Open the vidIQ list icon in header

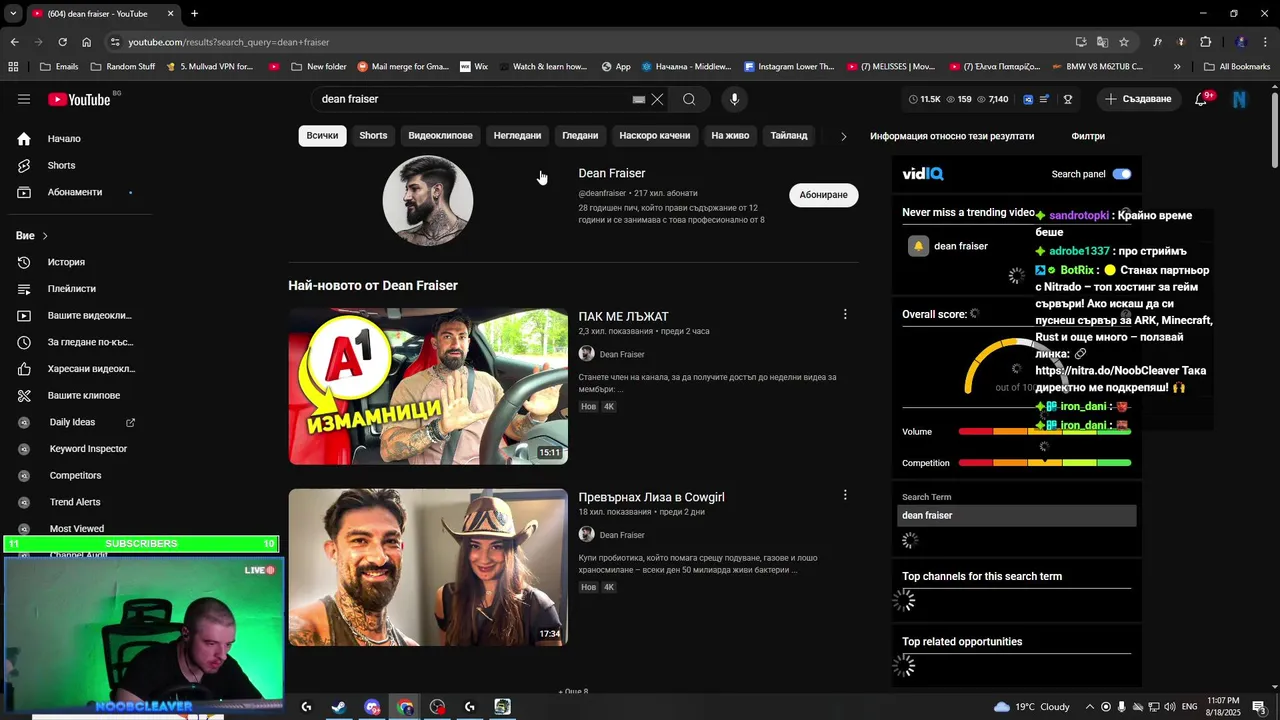1045,99
